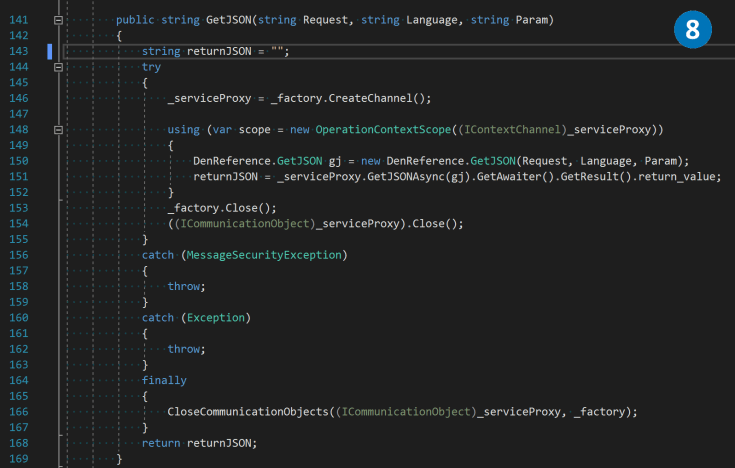Click line number 150 in the gutter

18,161
